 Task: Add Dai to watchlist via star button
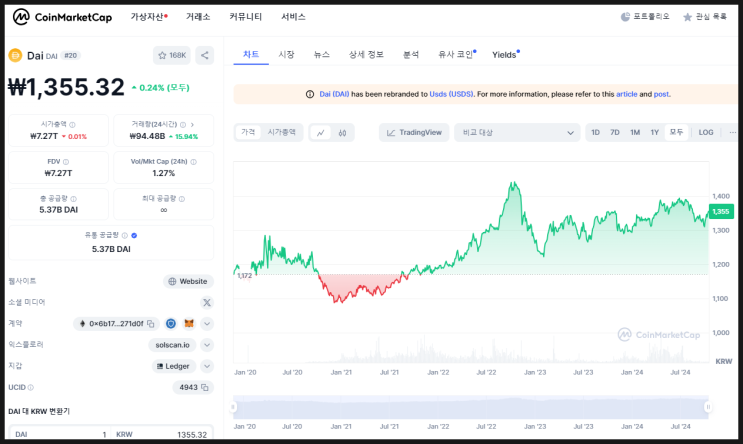coord(172,55)
